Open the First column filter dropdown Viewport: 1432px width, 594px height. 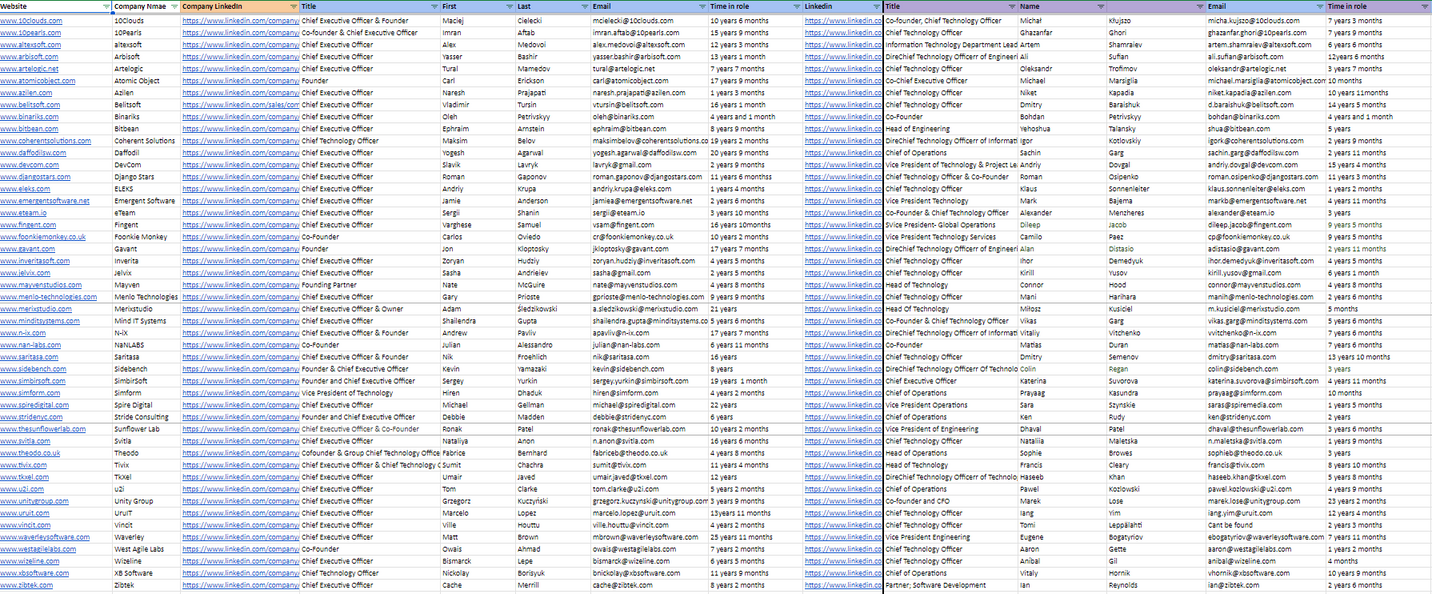[508, 6]
